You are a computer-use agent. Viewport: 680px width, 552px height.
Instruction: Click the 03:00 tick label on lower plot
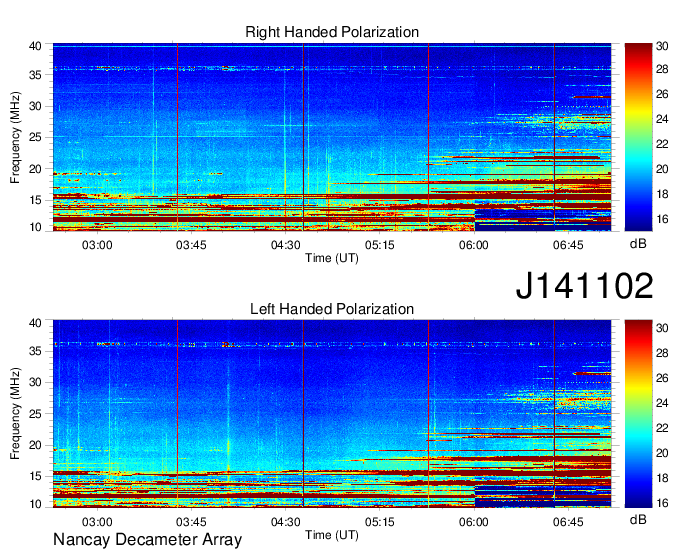pos(97,522)
